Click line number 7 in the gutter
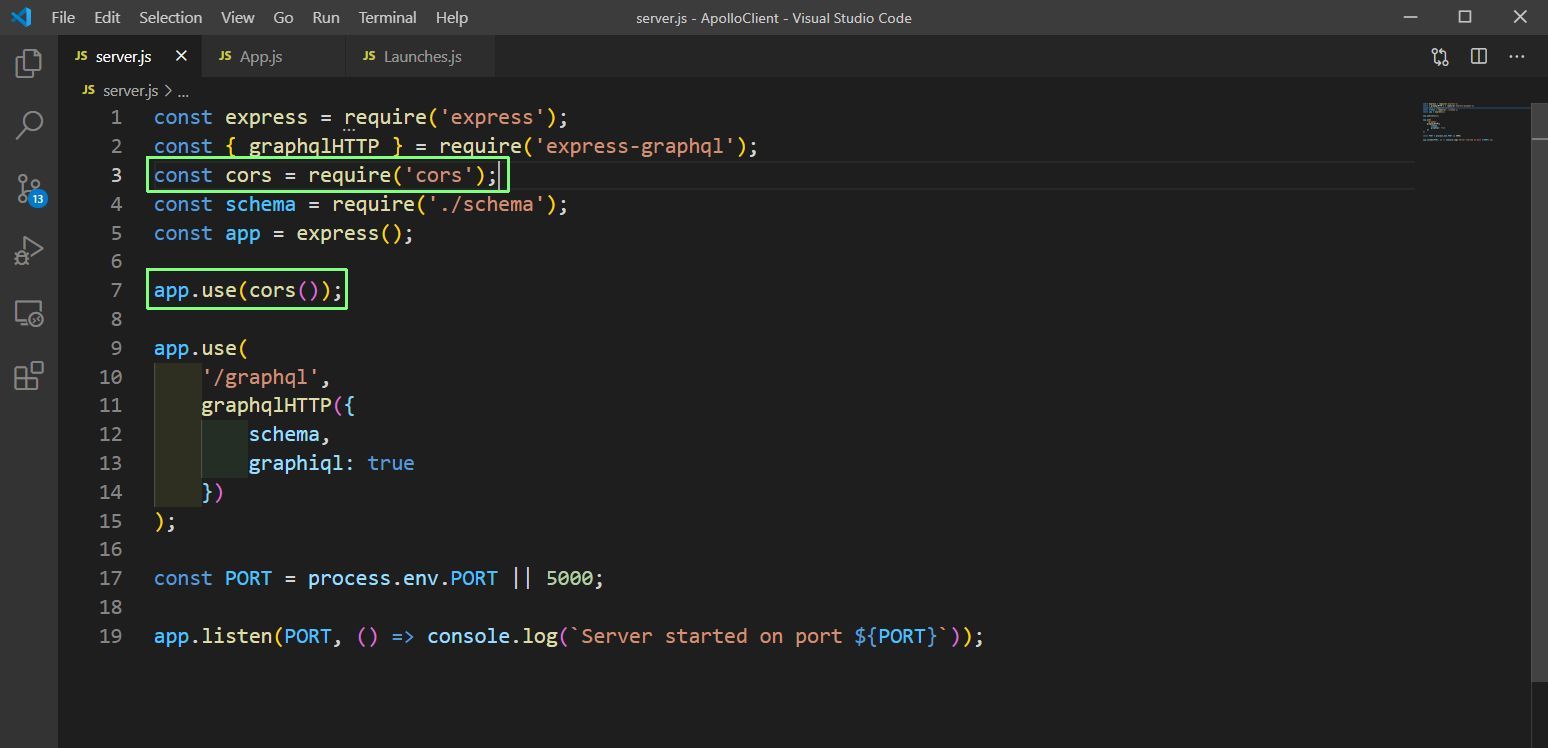The image size is (1548, 748). tap(116, 290)
